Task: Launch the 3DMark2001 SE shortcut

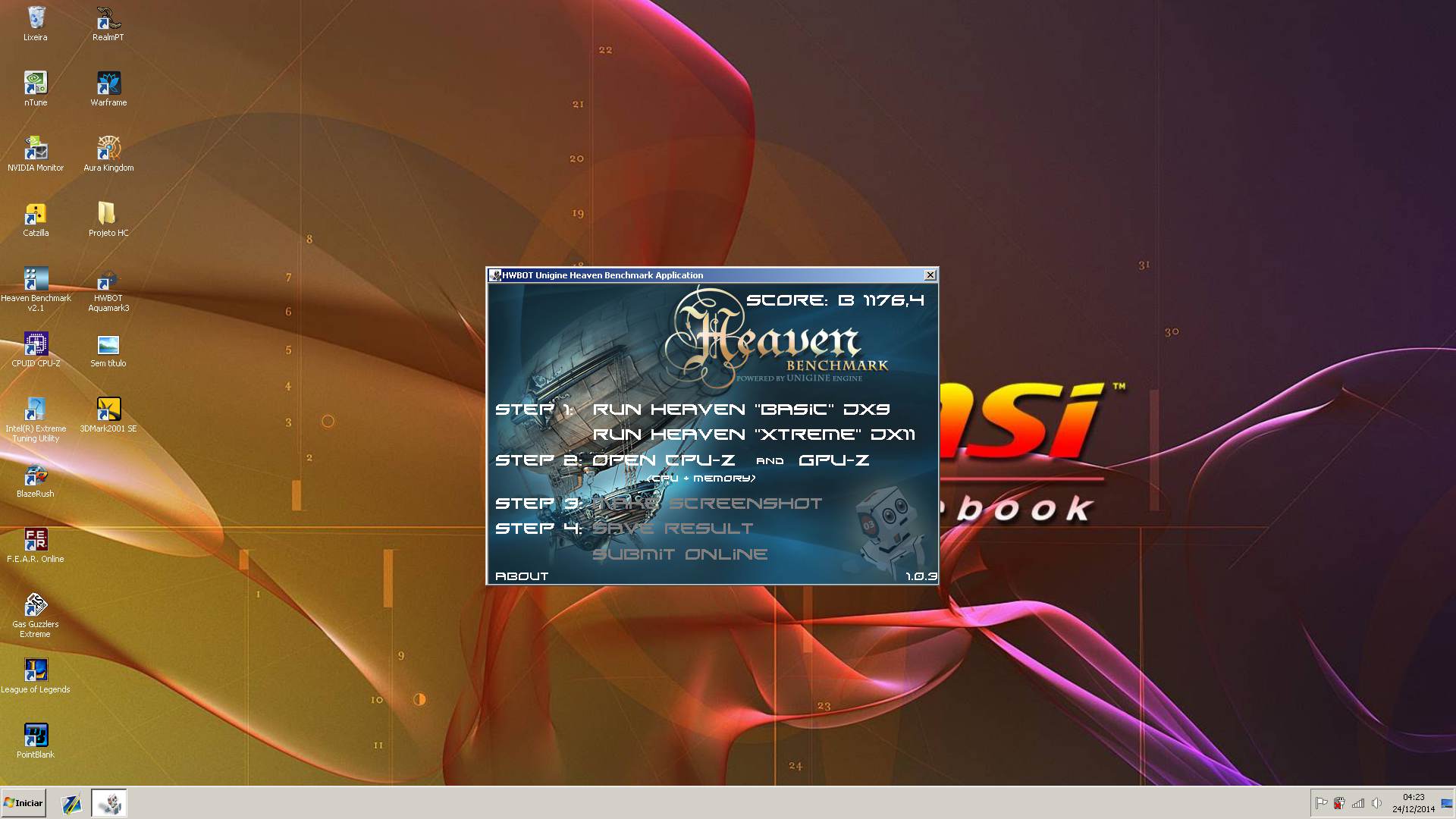Action: tap(108, 415)
